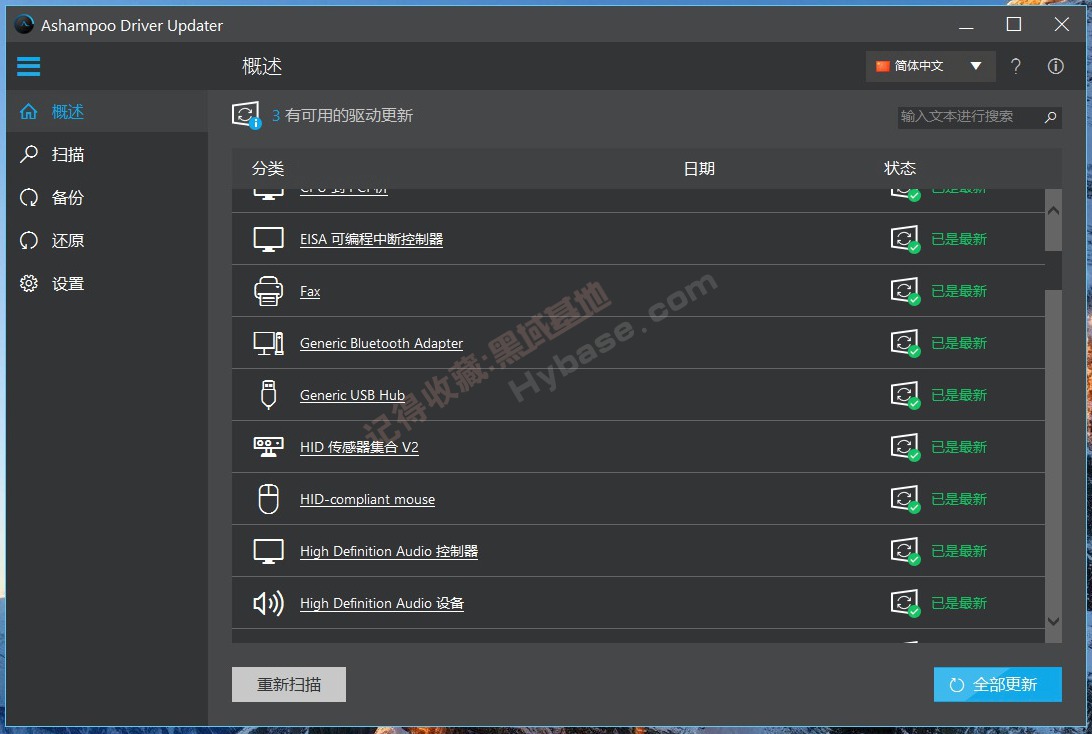Viewport: 1092px width, 734px height.
Task: Open the Generic Bluetooth Adapter link
Action: pos(381,343)
